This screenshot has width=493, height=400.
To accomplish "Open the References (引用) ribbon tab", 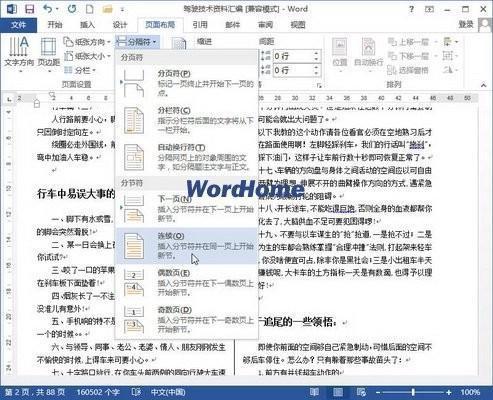I will click(x=200, y=24).
